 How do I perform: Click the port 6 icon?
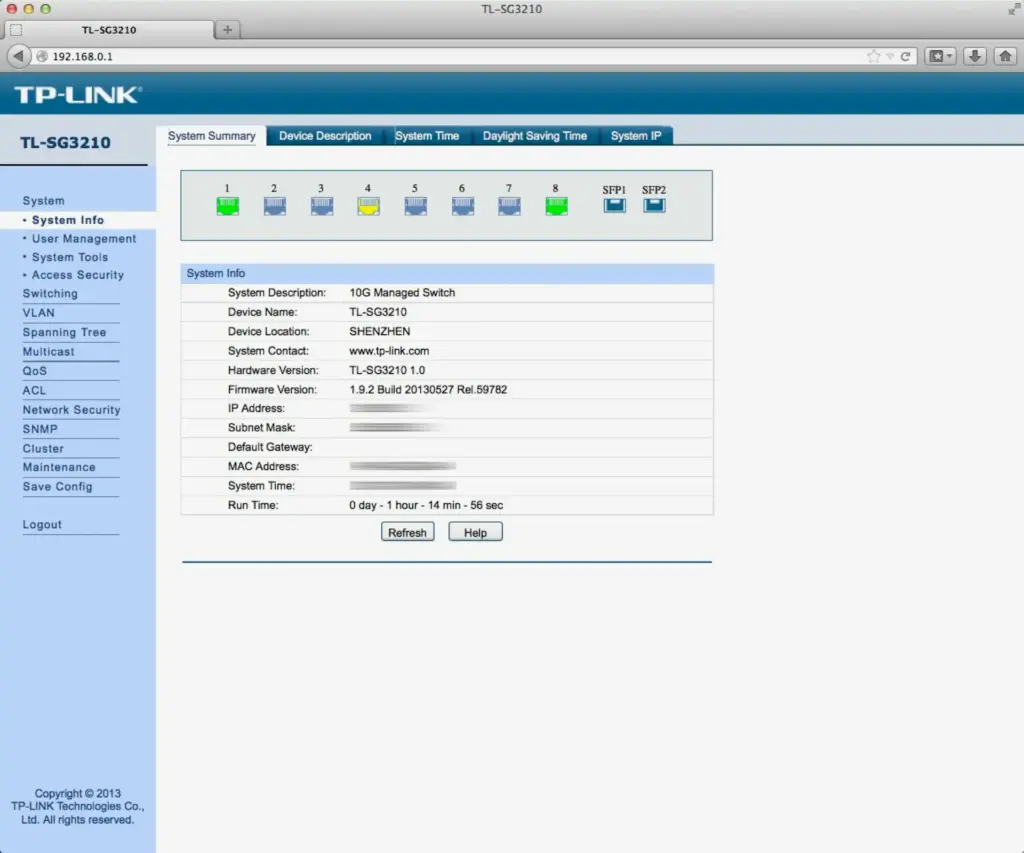(x=462, y=206)
